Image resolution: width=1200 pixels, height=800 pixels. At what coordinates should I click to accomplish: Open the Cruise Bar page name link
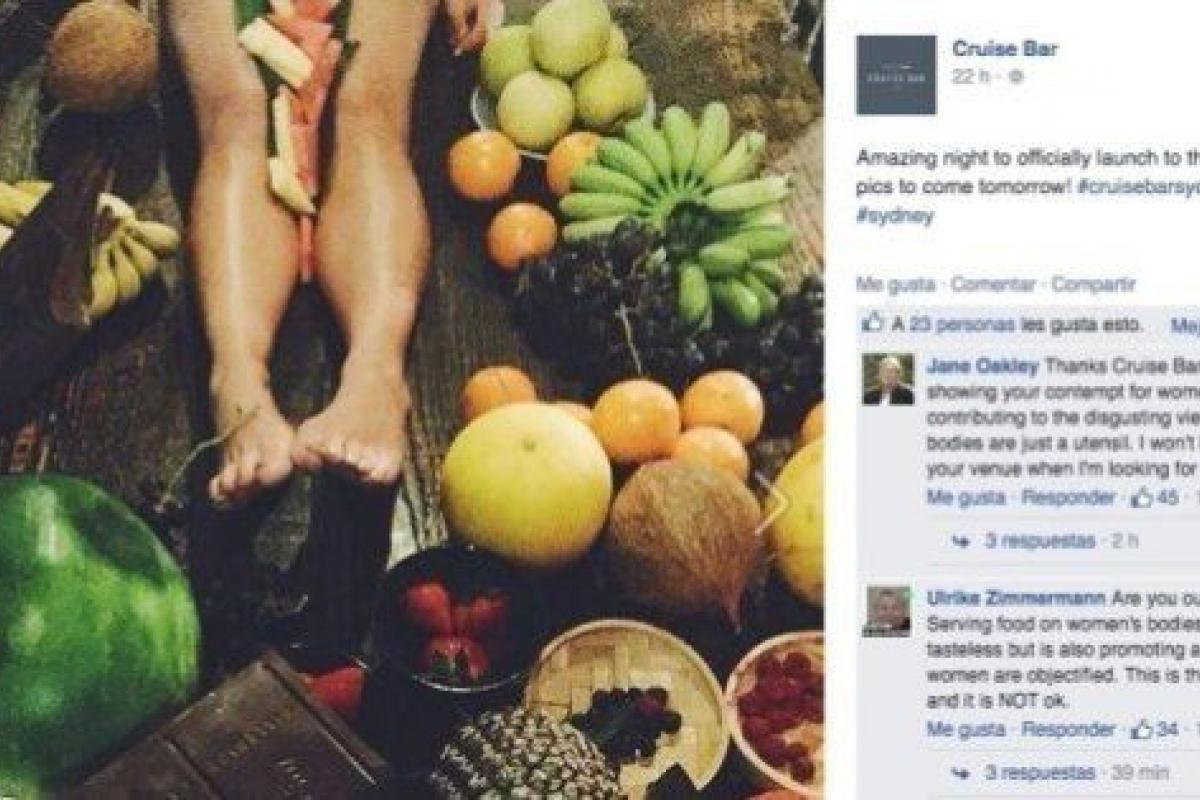(x=1005, y=49)
